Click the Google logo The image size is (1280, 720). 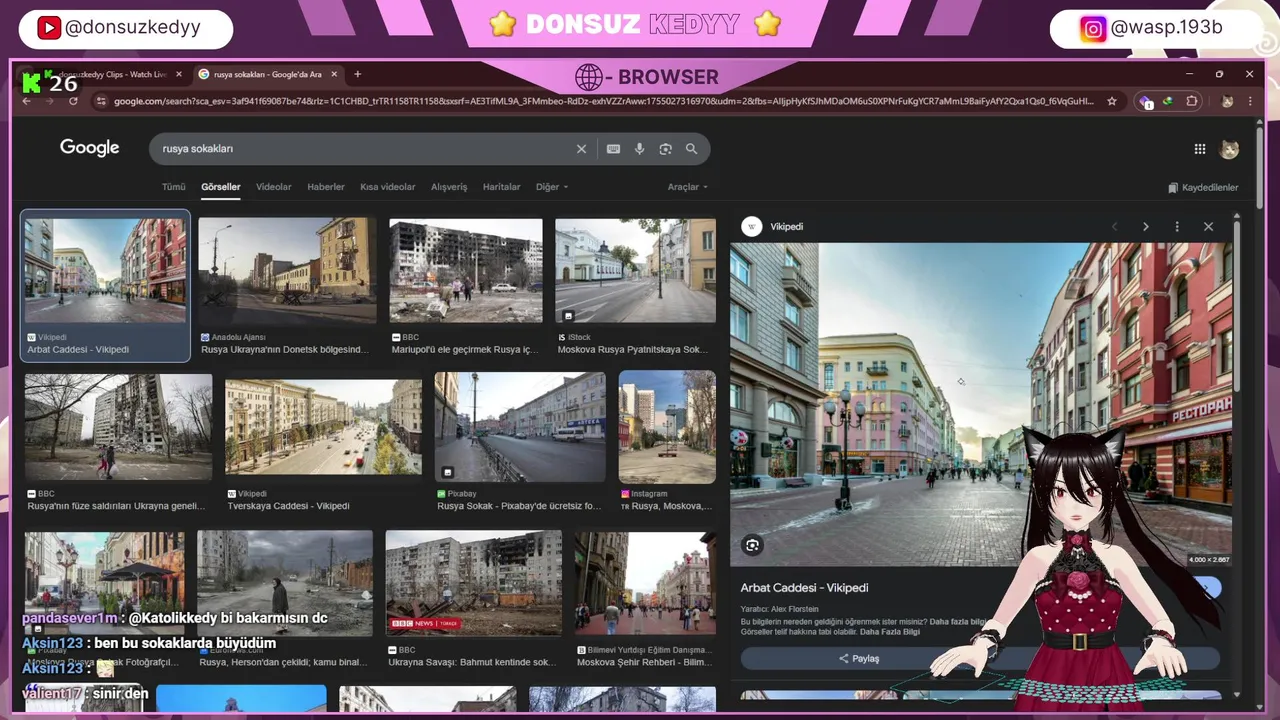[89, 148]
